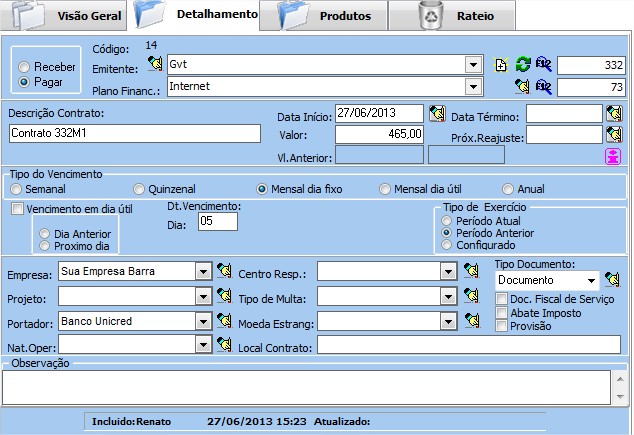Expand the Plano Financ. dropdown
Image resolution: width=634 pixels, height=435 pixels.
coord(473,87)
